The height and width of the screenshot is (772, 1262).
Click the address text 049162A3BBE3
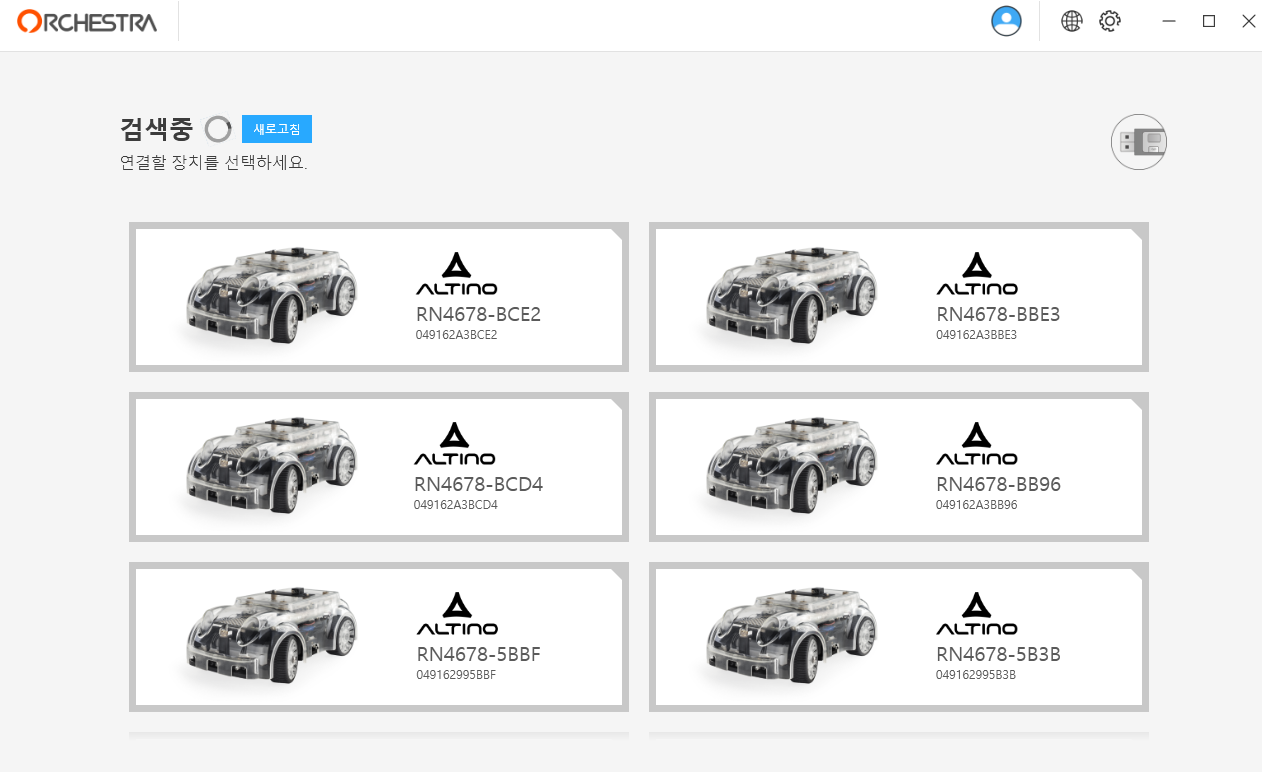point(976,335)
